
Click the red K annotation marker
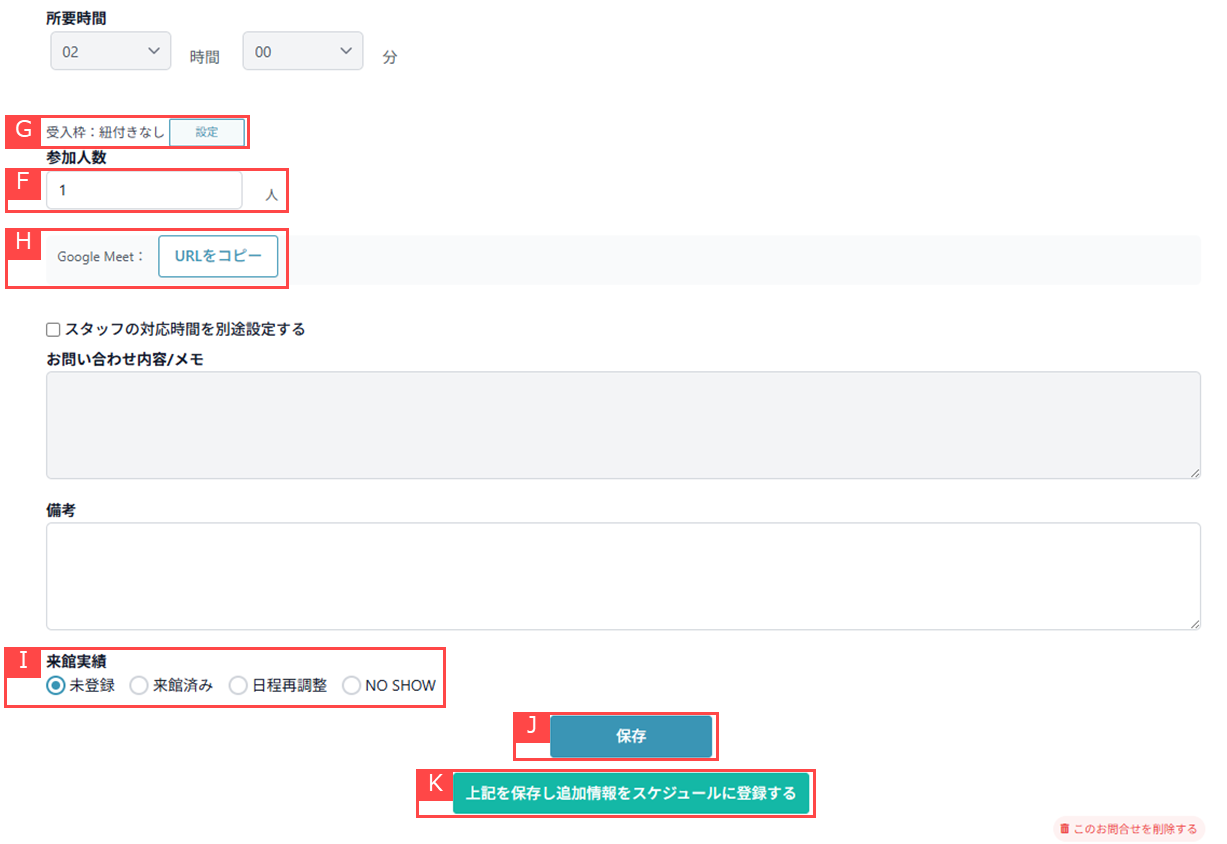pyautogui.click(x=435, y=784)
